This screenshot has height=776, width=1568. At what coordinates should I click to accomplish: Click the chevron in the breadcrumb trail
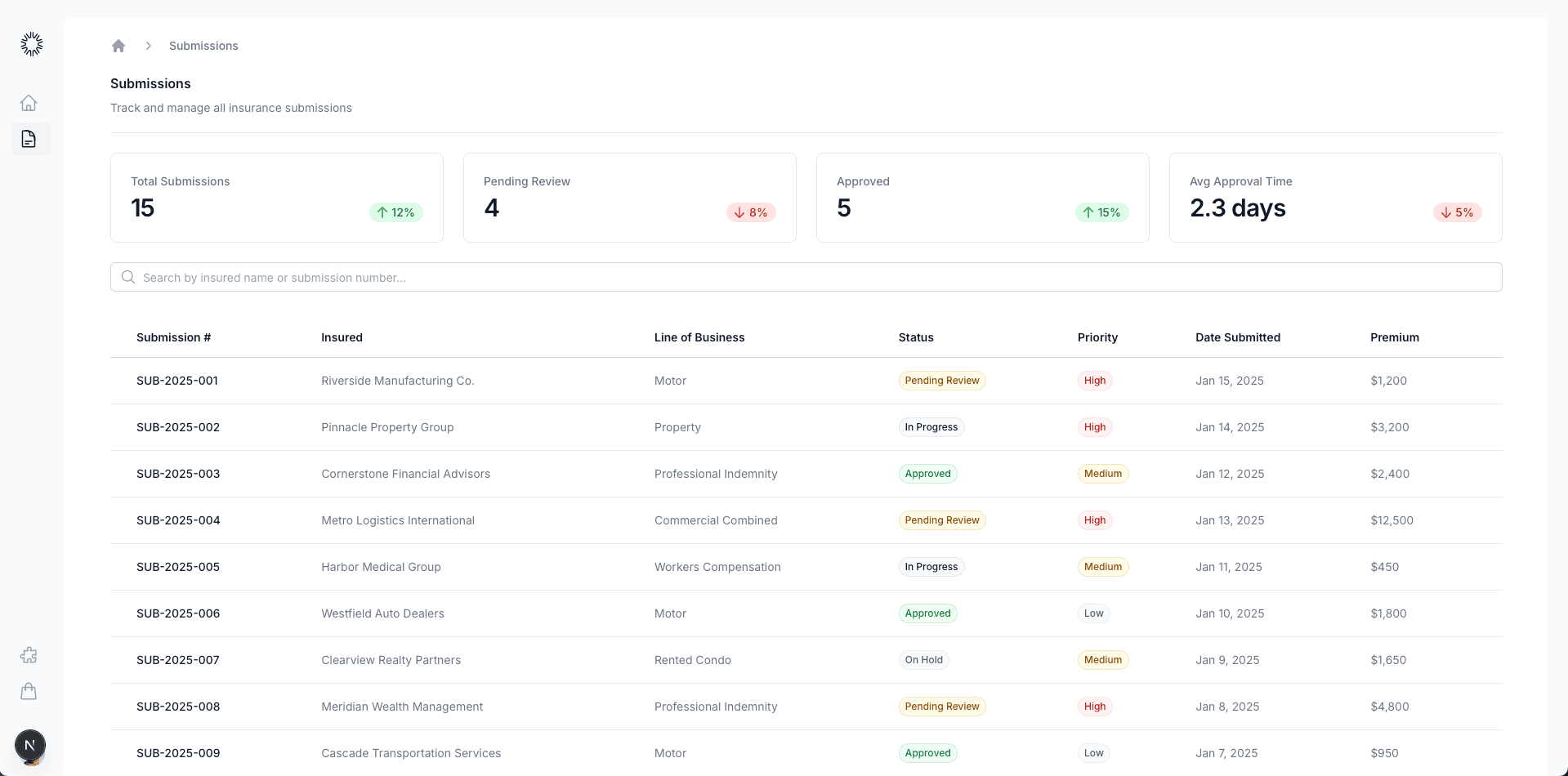148,46
